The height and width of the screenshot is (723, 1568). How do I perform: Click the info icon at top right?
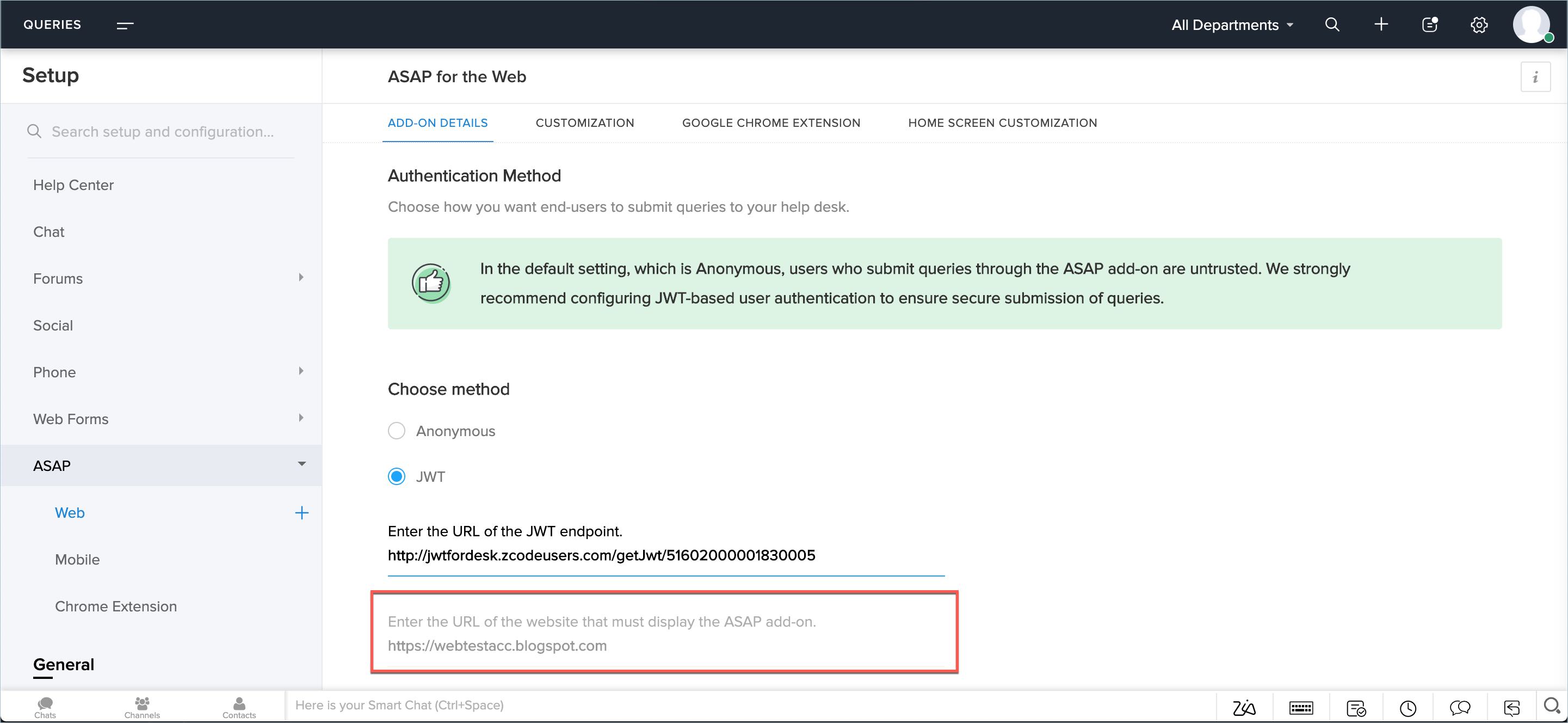(1534, 77)
